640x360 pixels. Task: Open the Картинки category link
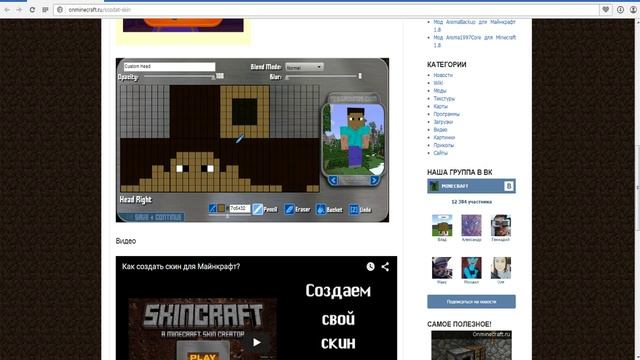444,138
